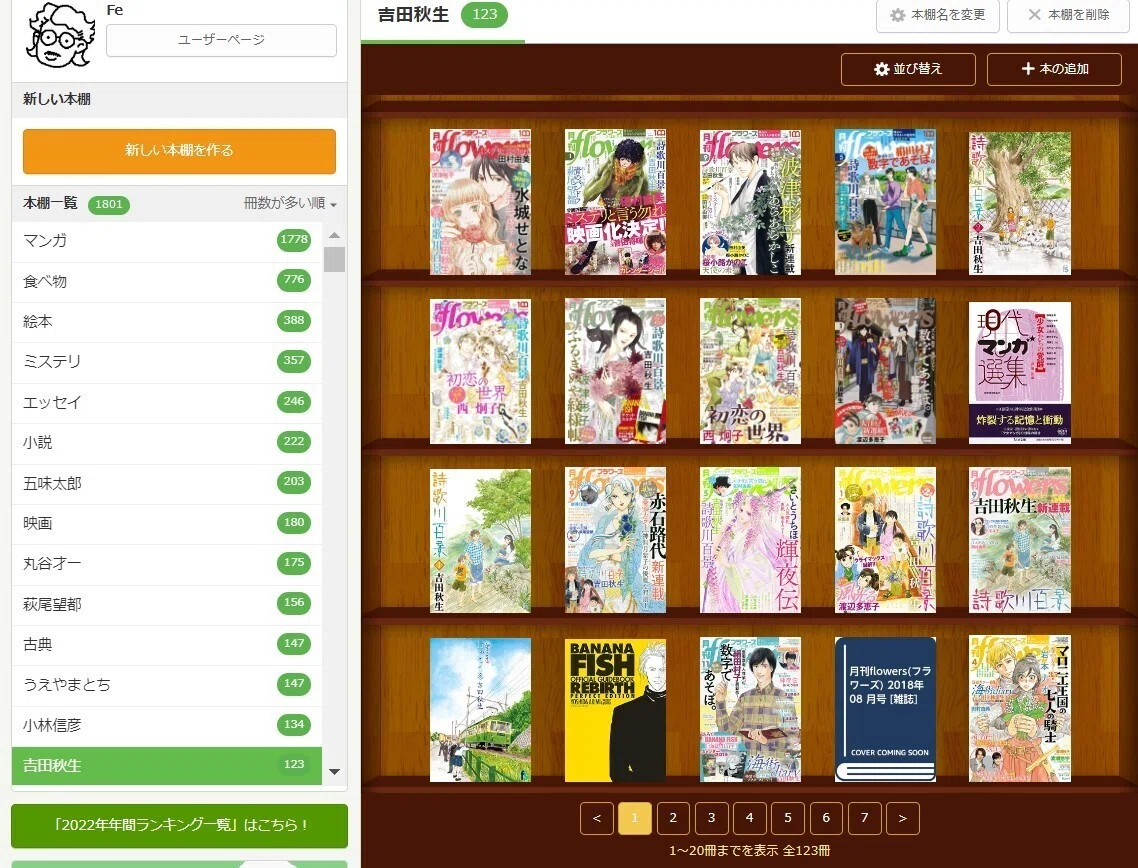Open 詩歌川百景 volume one cover
Viewport: 1138px width, 868px height.
coord(480,541)
